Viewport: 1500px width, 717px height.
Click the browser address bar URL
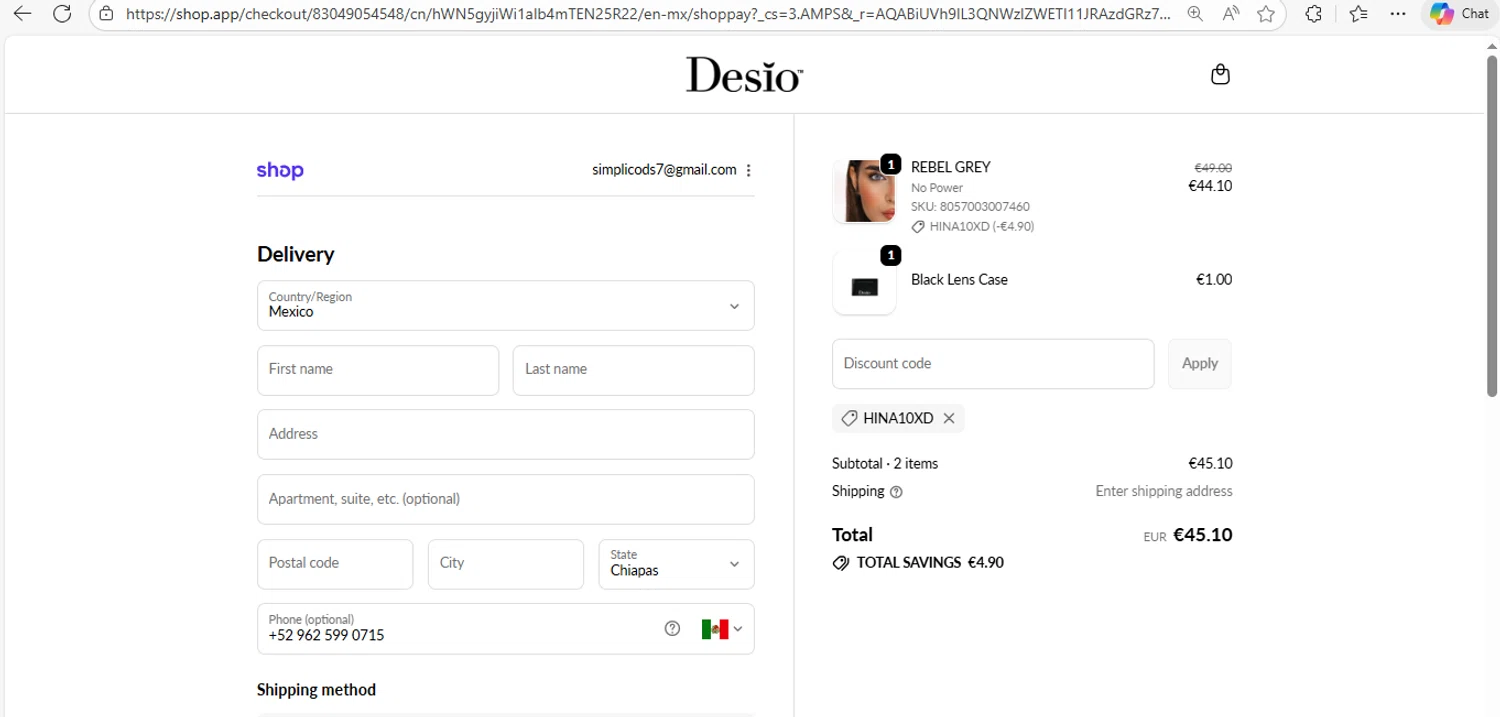click(648, 14)
